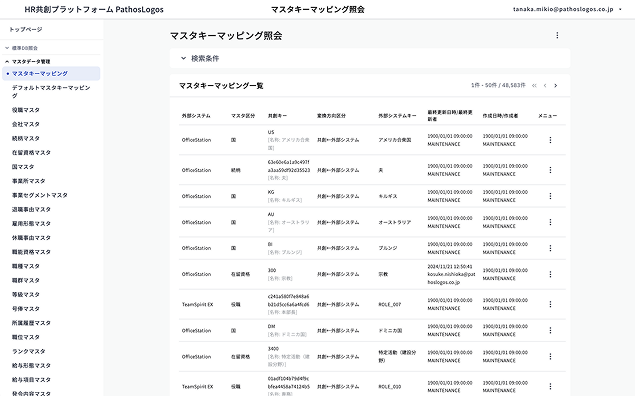Viewport: 635px width, 396px height.
Task: Open 国マスタ in the sidebar
Action: coord(23,166)
